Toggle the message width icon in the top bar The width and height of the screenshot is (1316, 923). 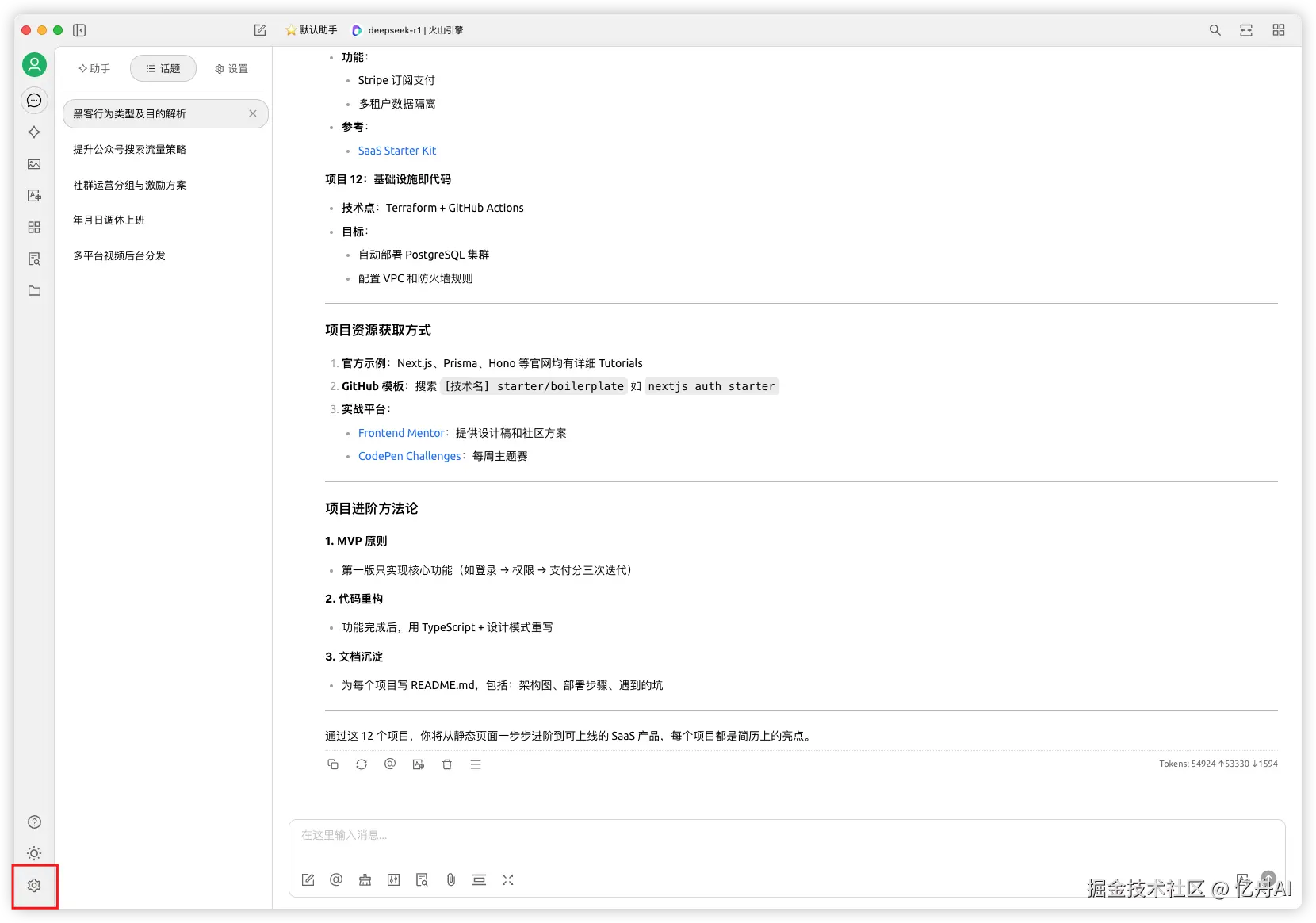pos(1246,30)
